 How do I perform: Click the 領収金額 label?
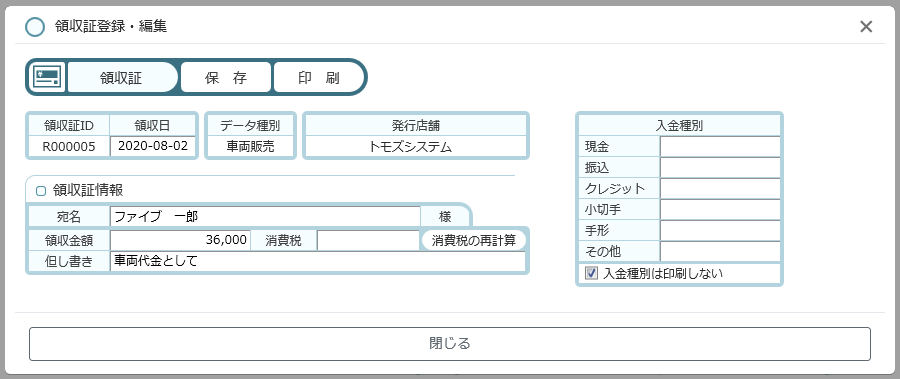click(x=69, y=240)
